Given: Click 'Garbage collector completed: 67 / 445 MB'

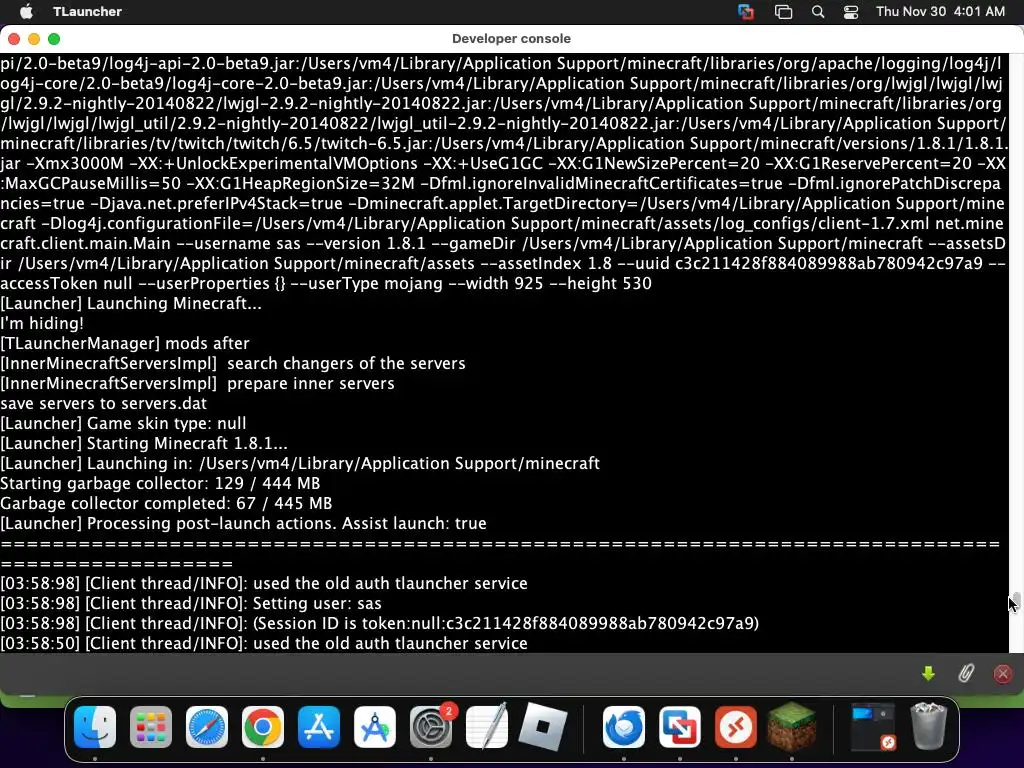Looking at the screenshot, I should click(166, 504).
